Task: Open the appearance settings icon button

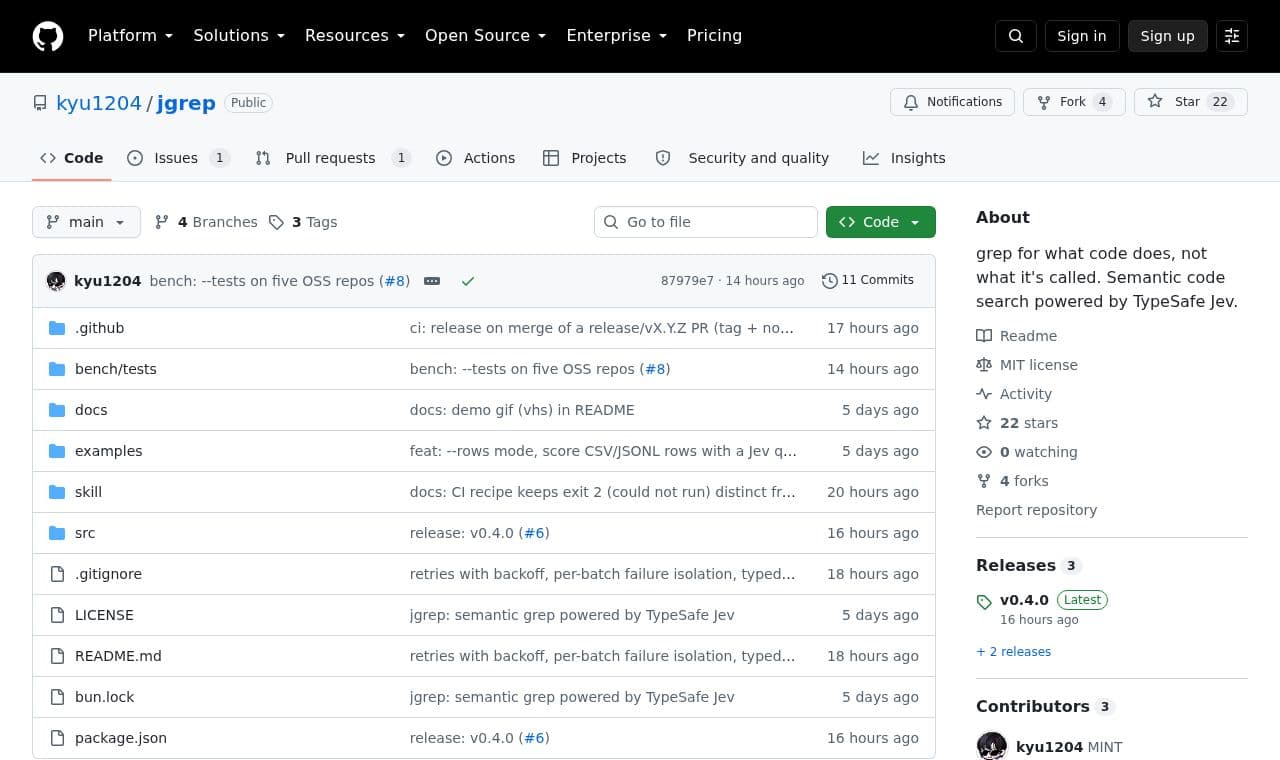Action: pyautogui.click(x=1232, y=36)
